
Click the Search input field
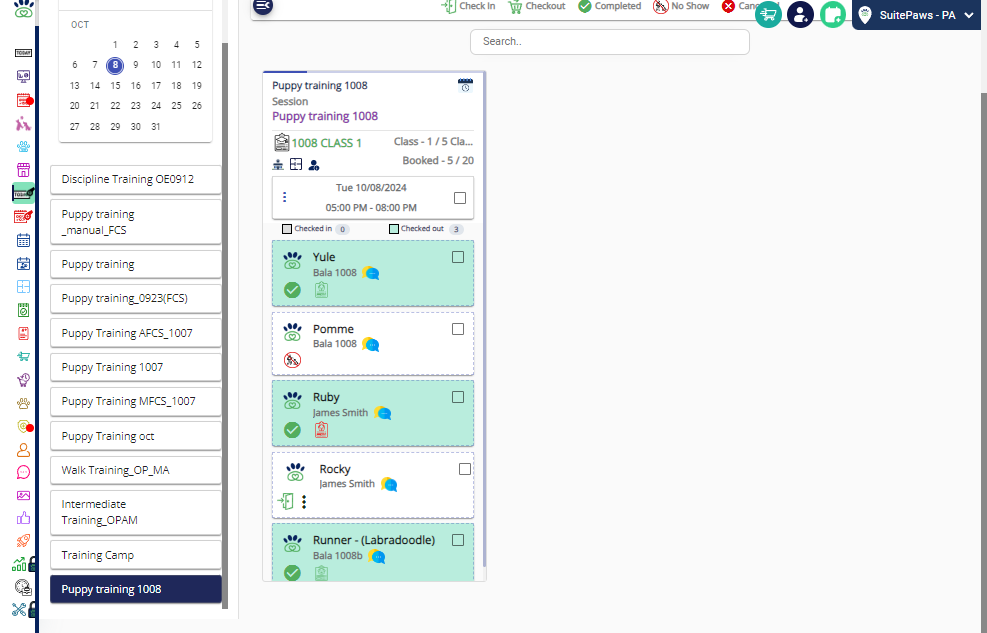coord(609,42)
